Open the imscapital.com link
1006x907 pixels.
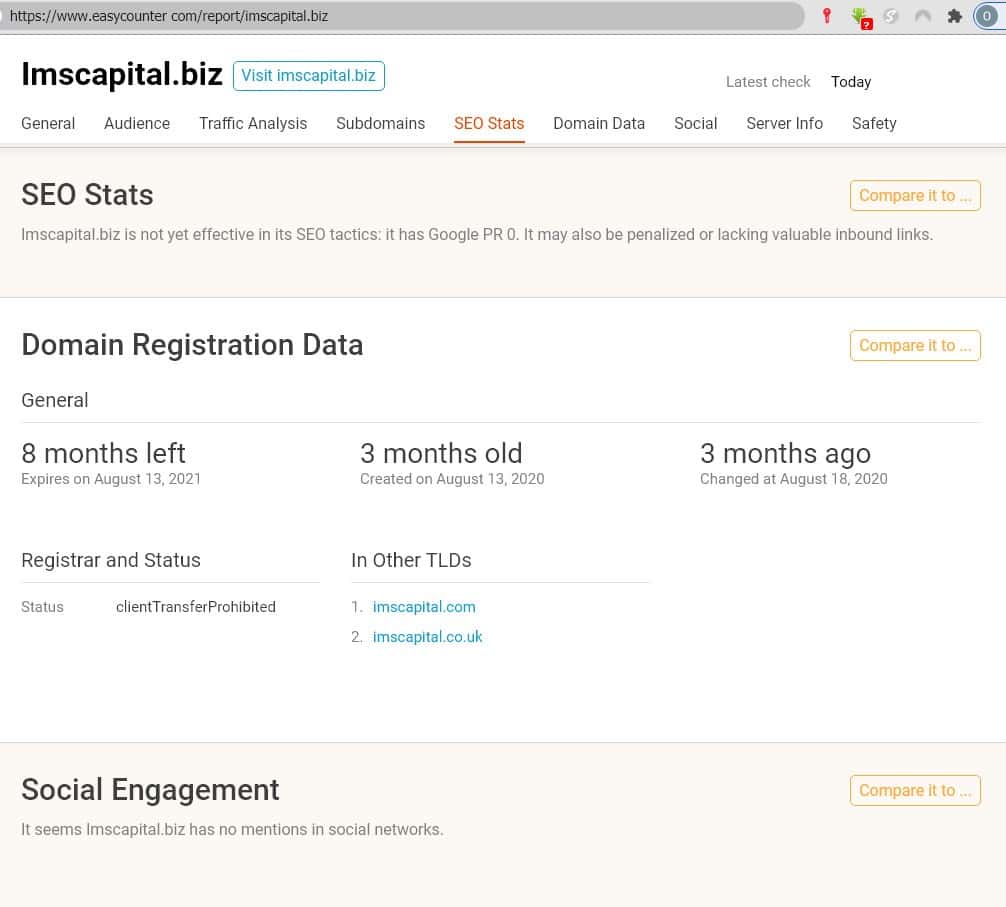[424, 607]
